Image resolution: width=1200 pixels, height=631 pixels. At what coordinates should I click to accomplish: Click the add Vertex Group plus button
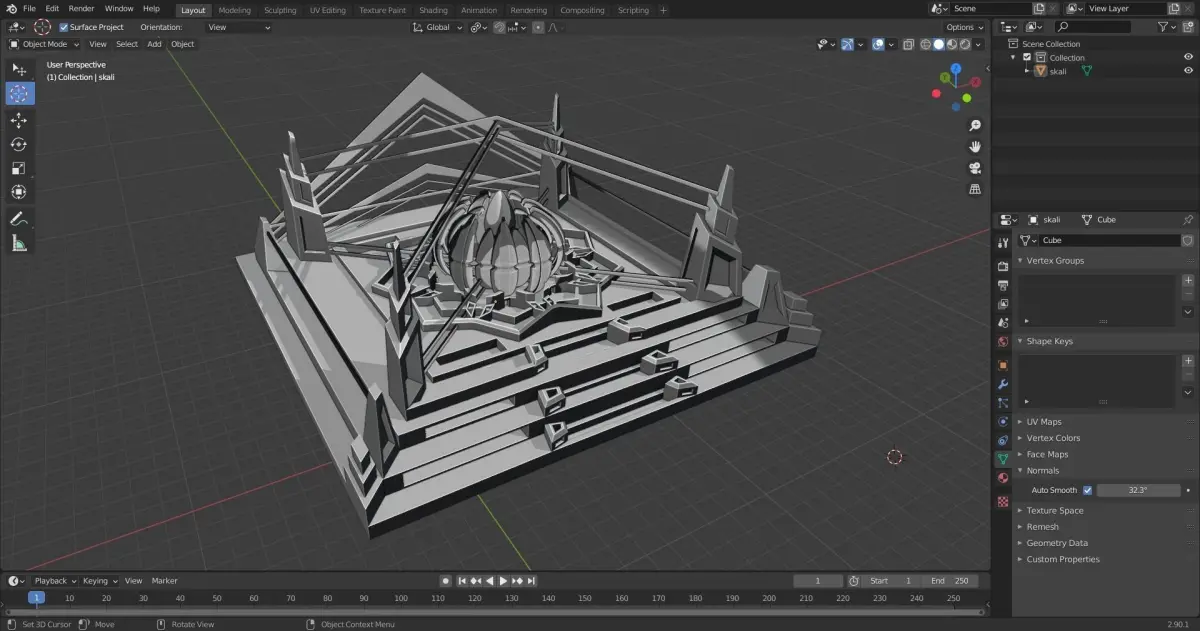pyautogui.click(x=1188, y=281)
